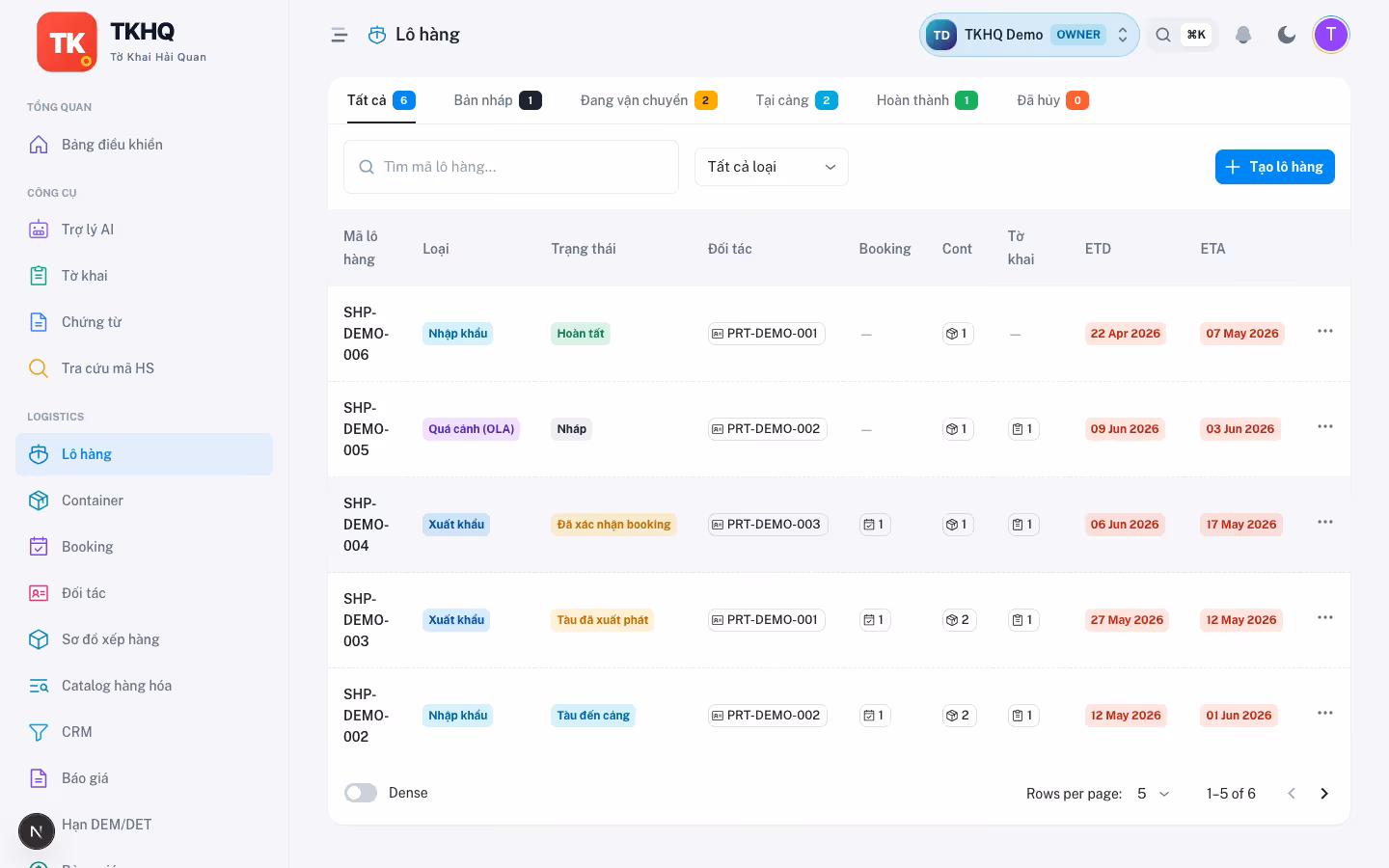Open Sơ đồ xếp hàng cube icon
The height and width of the screenshot is (868, 1389).
click(39, 639)
